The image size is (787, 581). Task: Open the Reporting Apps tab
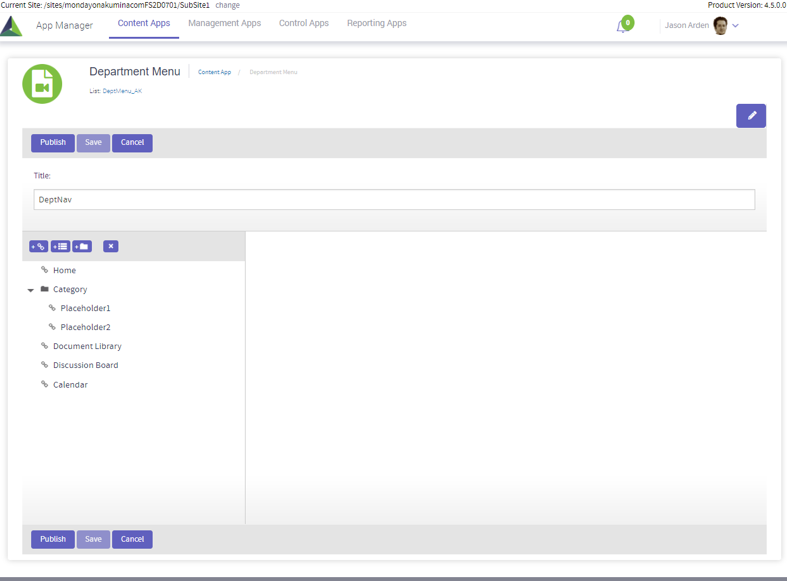tap(376, 23)
